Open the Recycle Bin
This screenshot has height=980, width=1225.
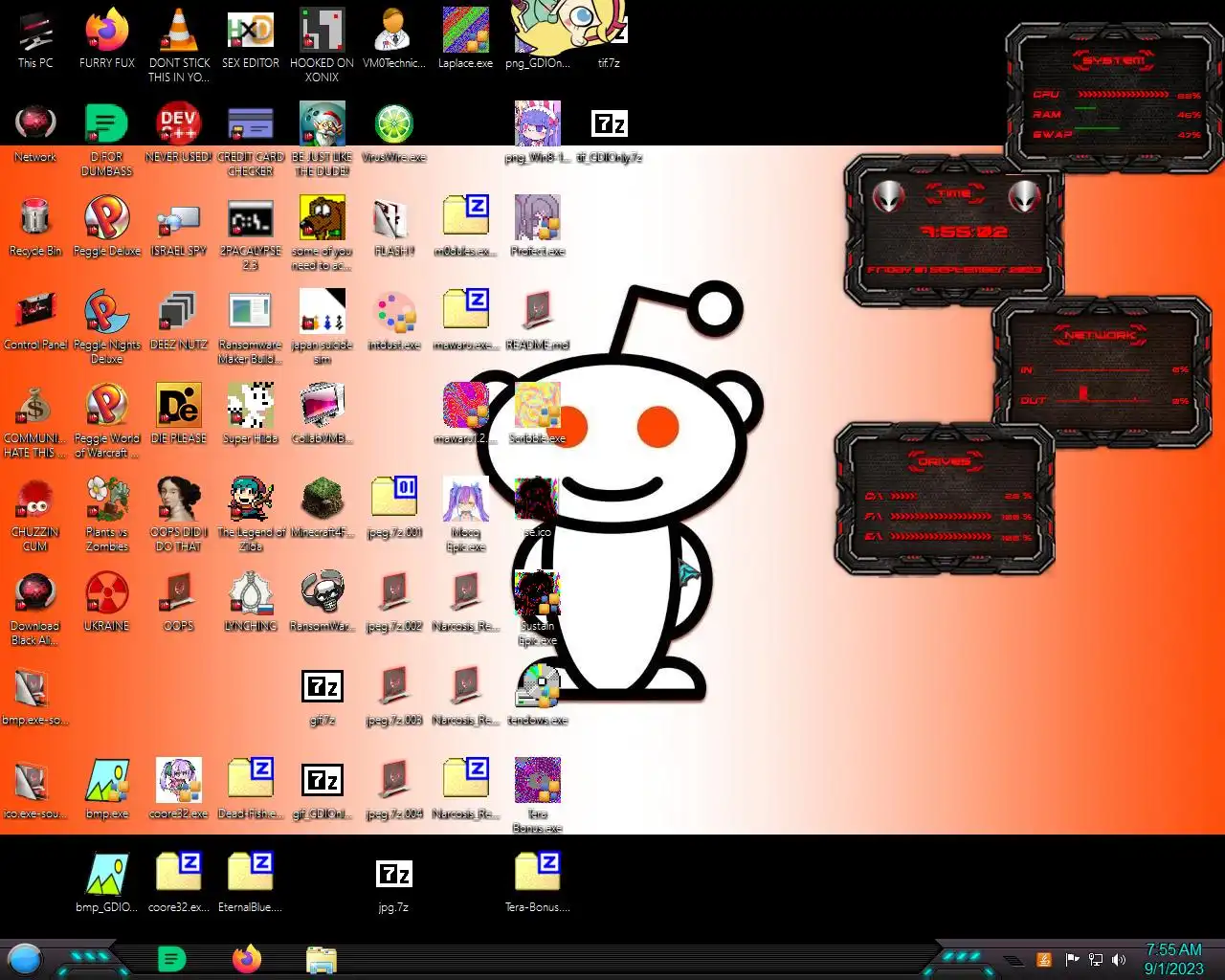pyautogui.click(x=35, y=227)
